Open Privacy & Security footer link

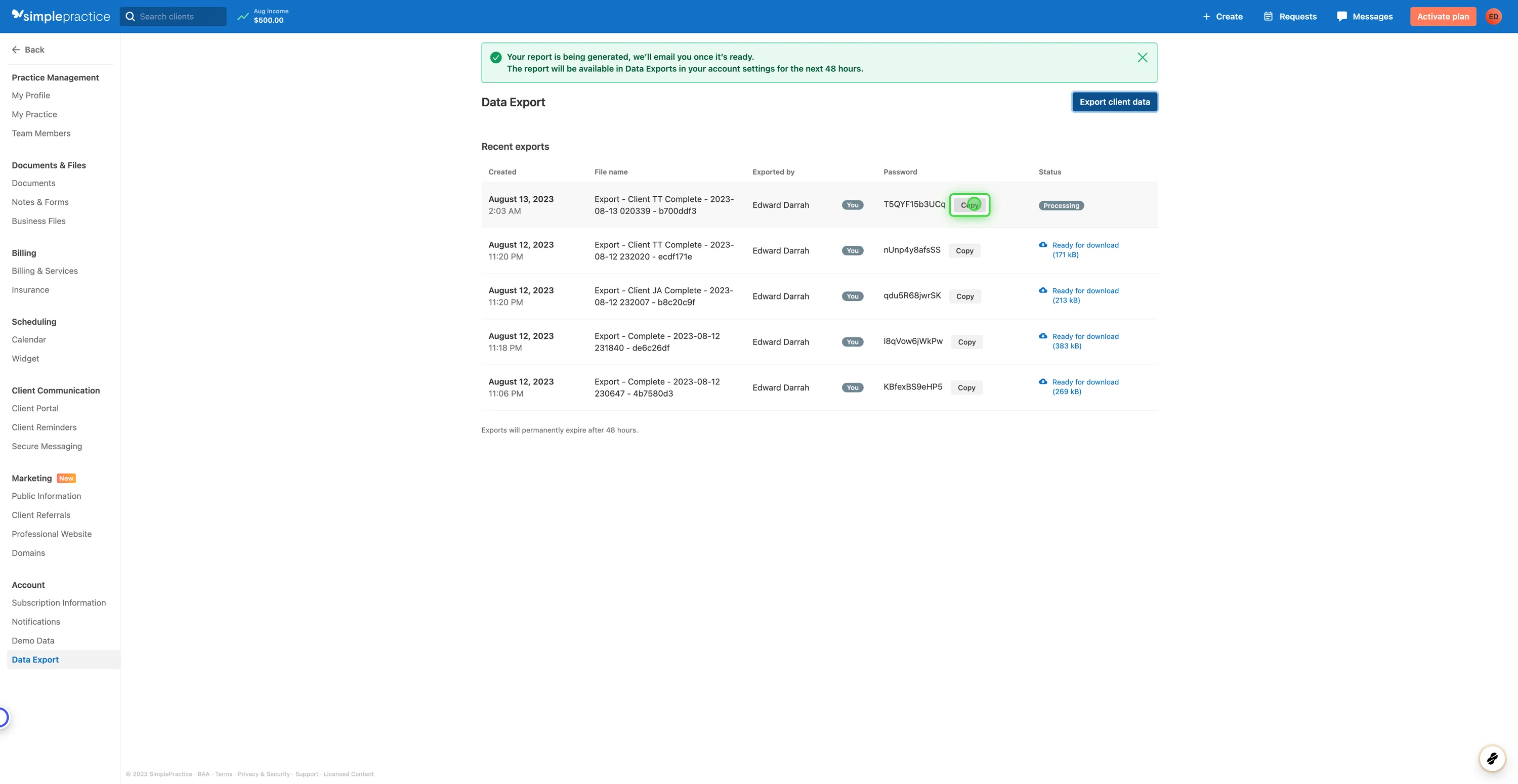tap(264, 774)
